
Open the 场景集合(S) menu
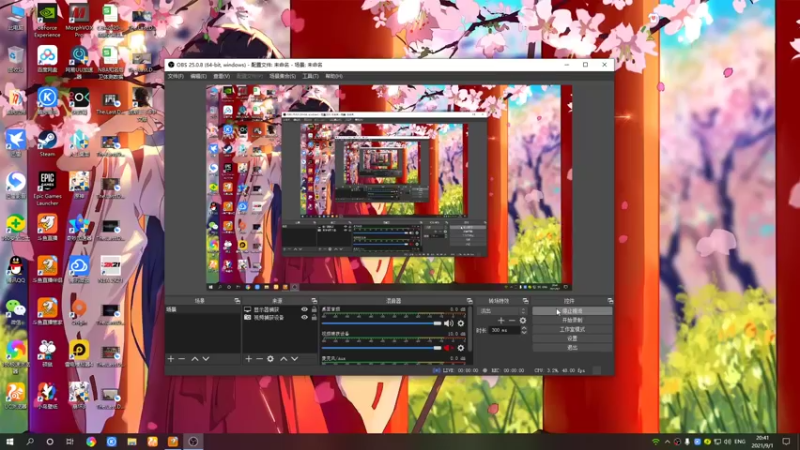coord(282,76)
